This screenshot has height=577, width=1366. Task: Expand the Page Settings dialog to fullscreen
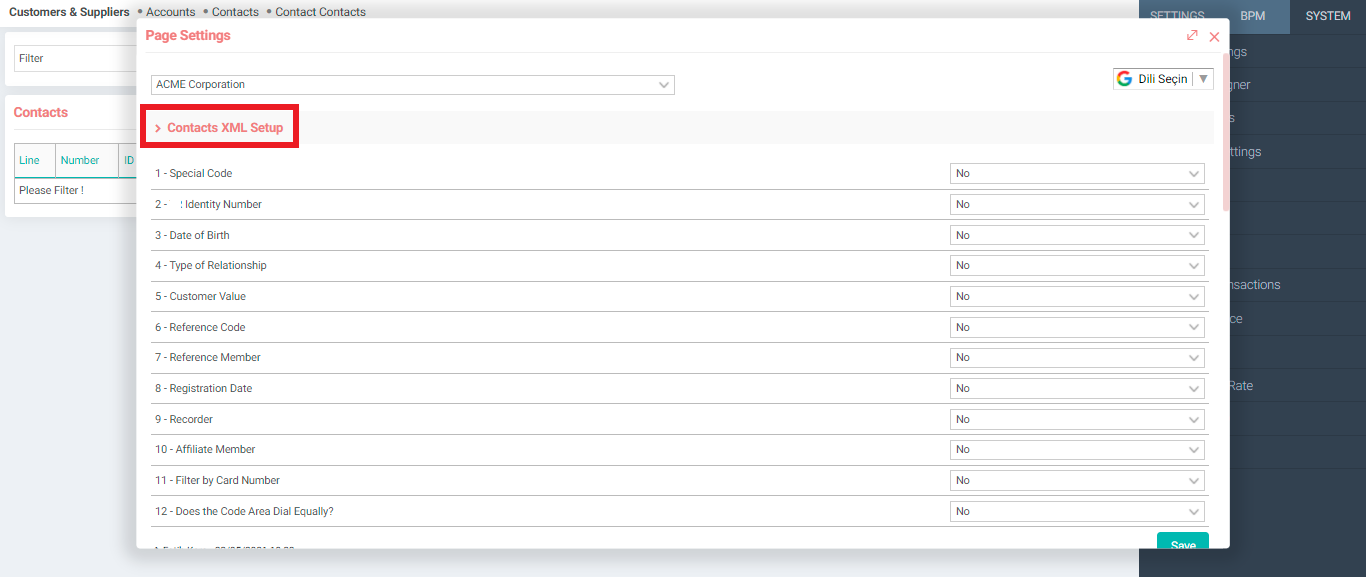coord(1192,35)
